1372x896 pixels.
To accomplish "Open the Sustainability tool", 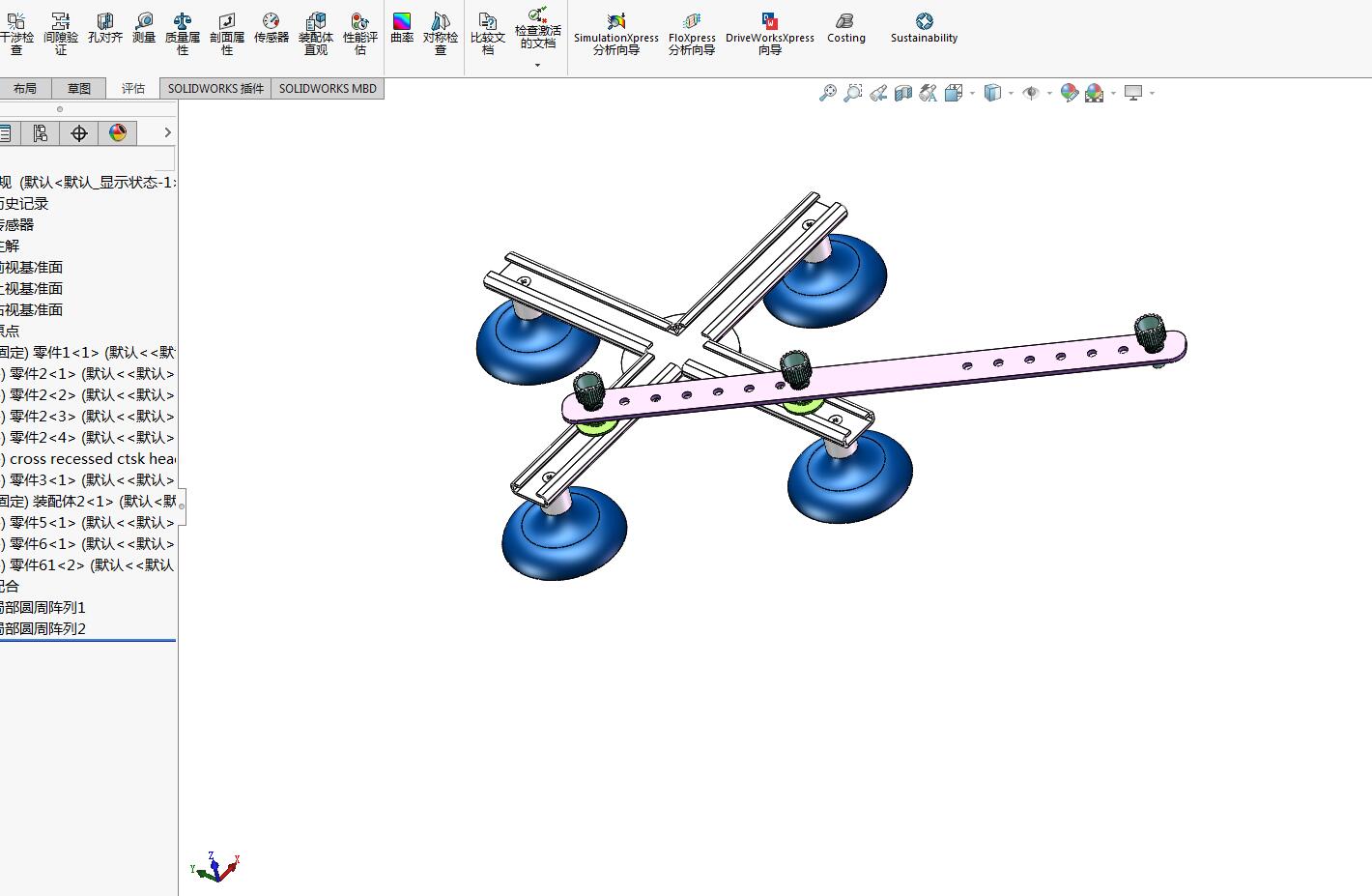I will [x=925, y=29].
